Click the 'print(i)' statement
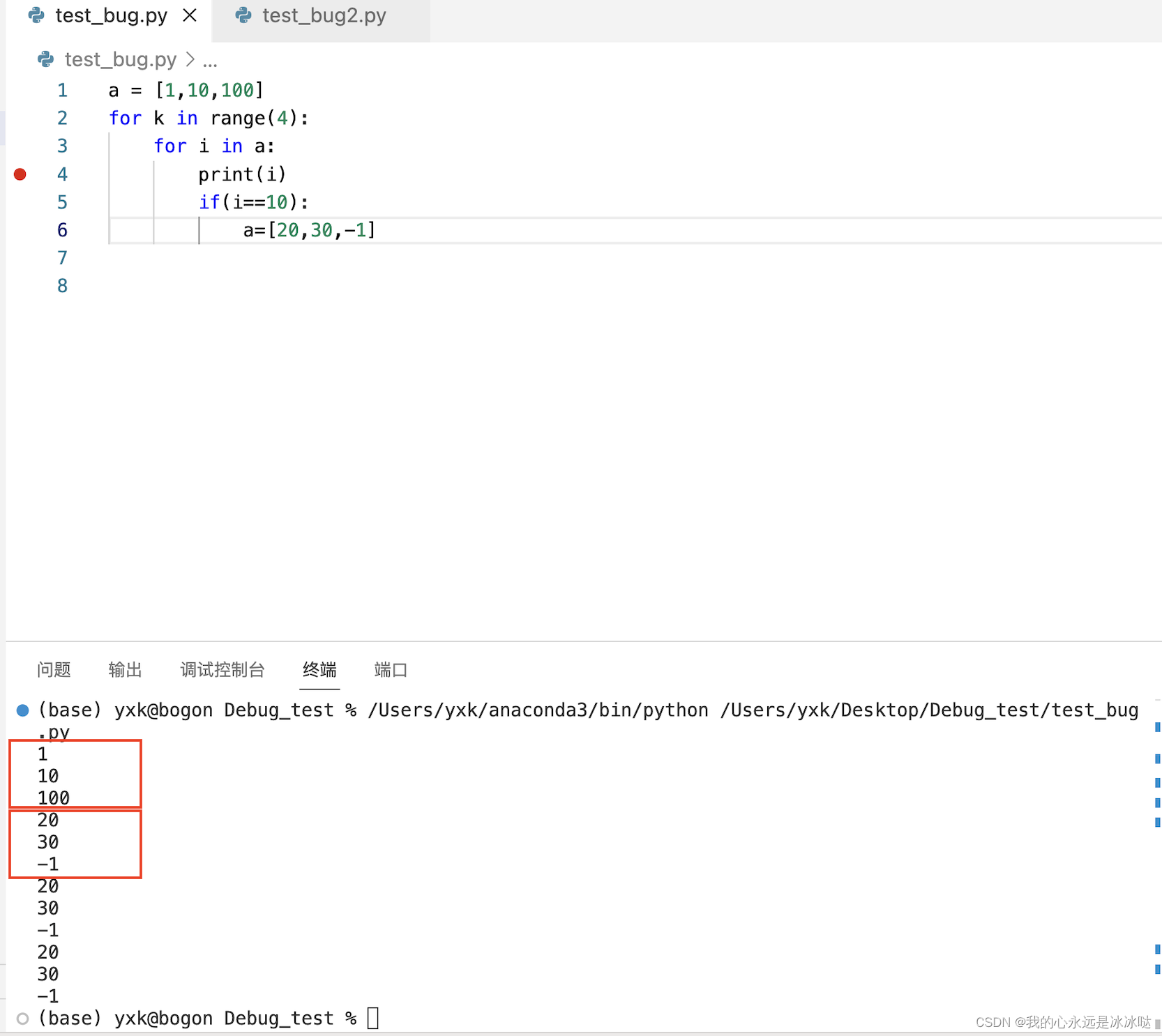Image resolution: width=1162 pixels, height=1036 pixels. (242, 174)
